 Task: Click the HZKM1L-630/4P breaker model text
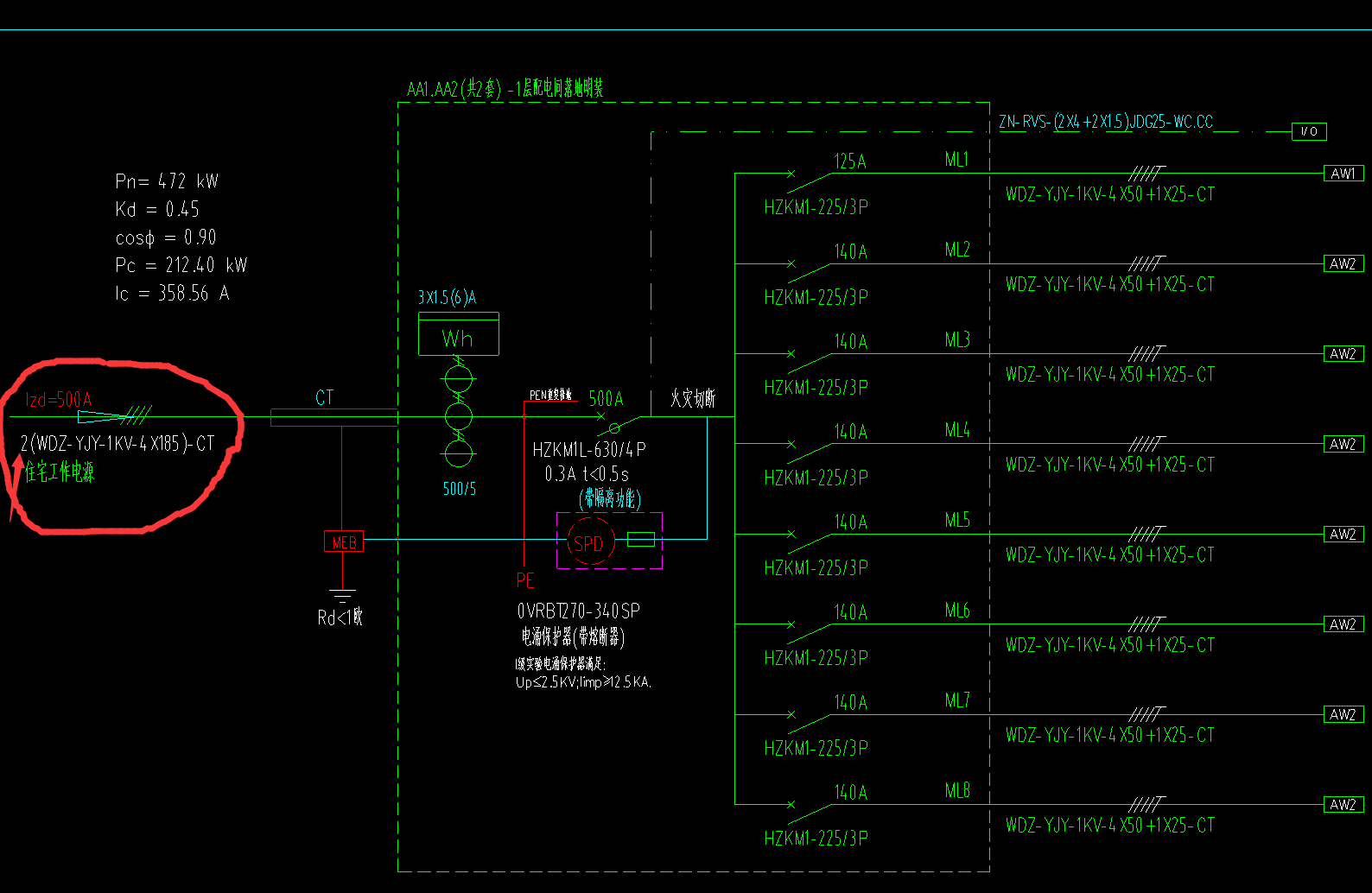(589, 450)
